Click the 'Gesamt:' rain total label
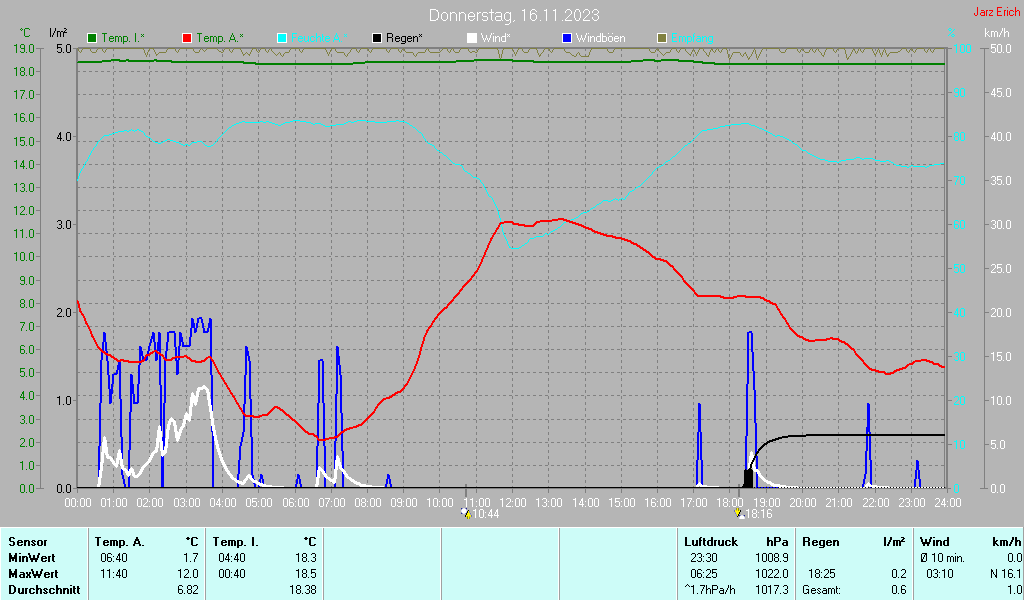 pyautogui.click(x=822, y=590)
